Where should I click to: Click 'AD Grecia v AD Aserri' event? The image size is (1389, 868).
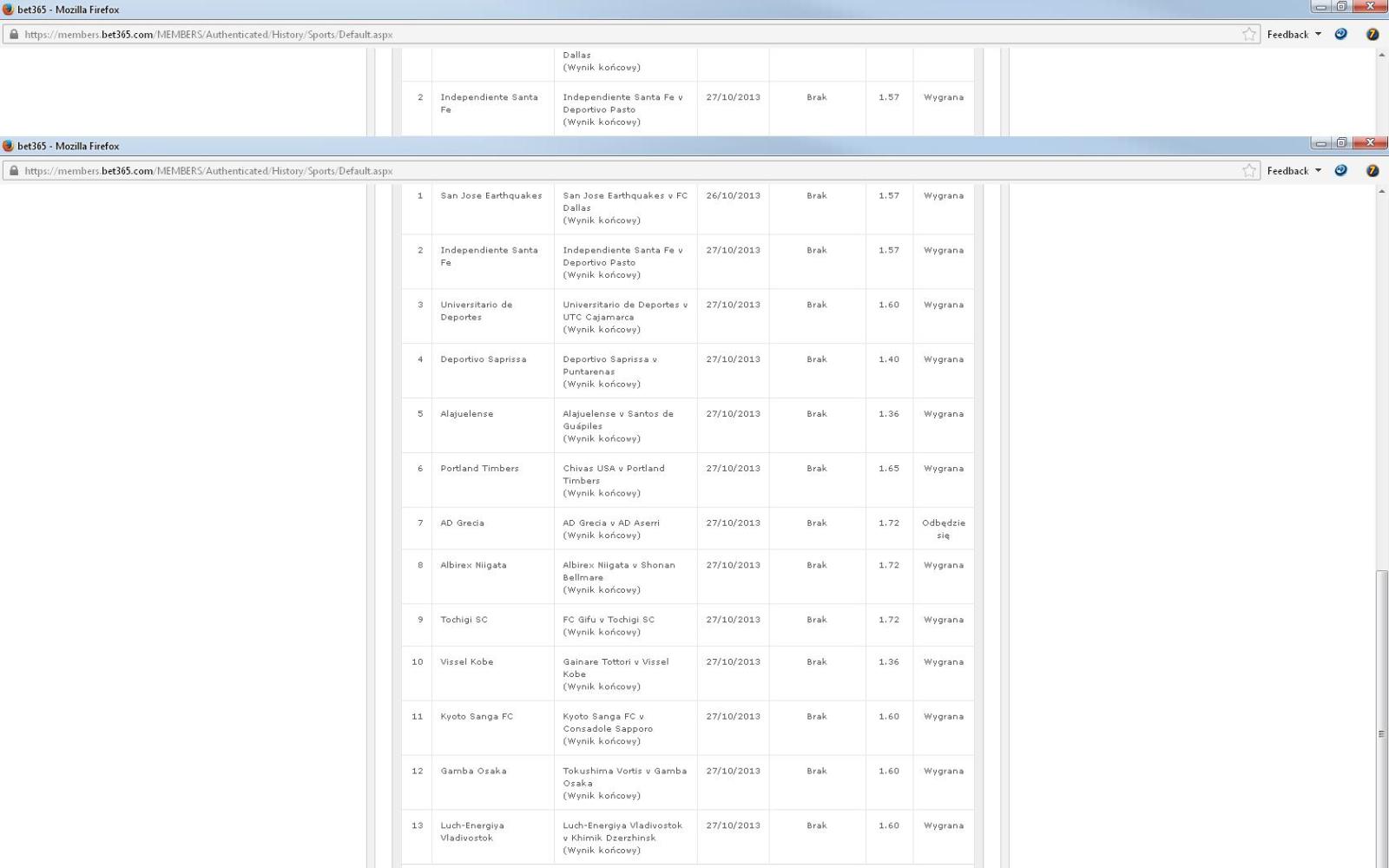611,523
